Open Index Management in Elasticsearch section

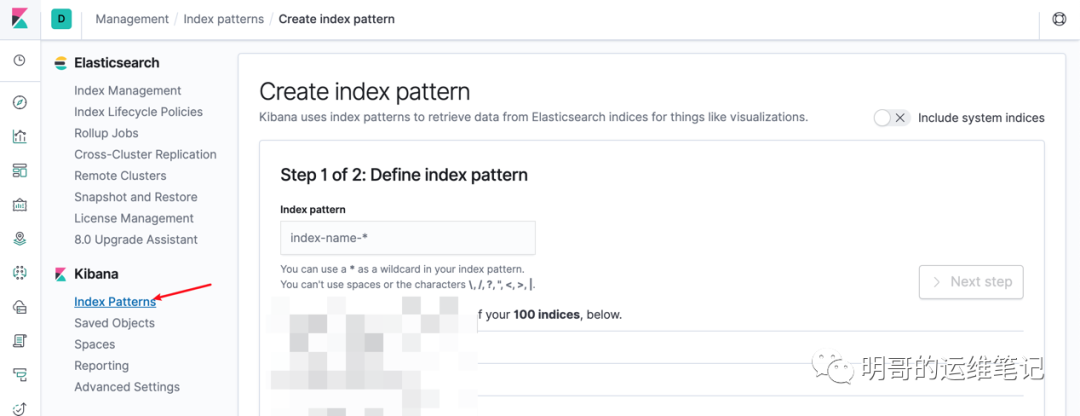click(127, 90)
